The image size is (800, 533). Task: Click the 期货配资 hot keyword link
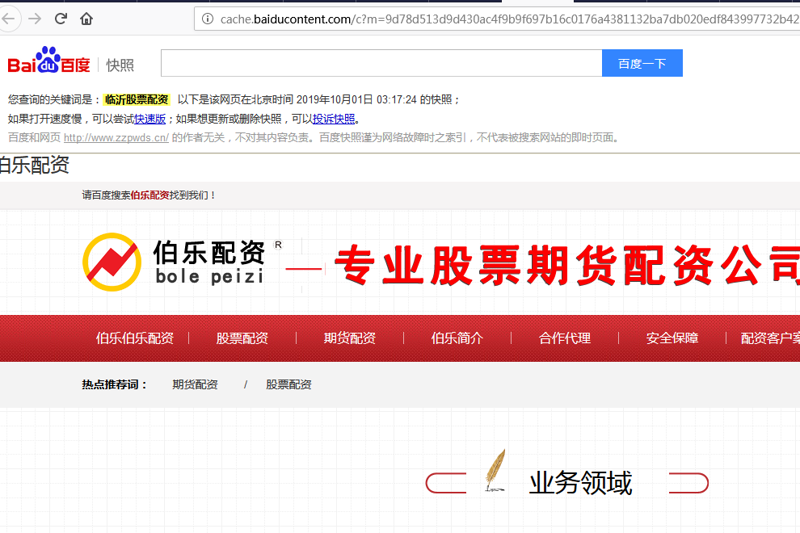click(x=195, y=385)
